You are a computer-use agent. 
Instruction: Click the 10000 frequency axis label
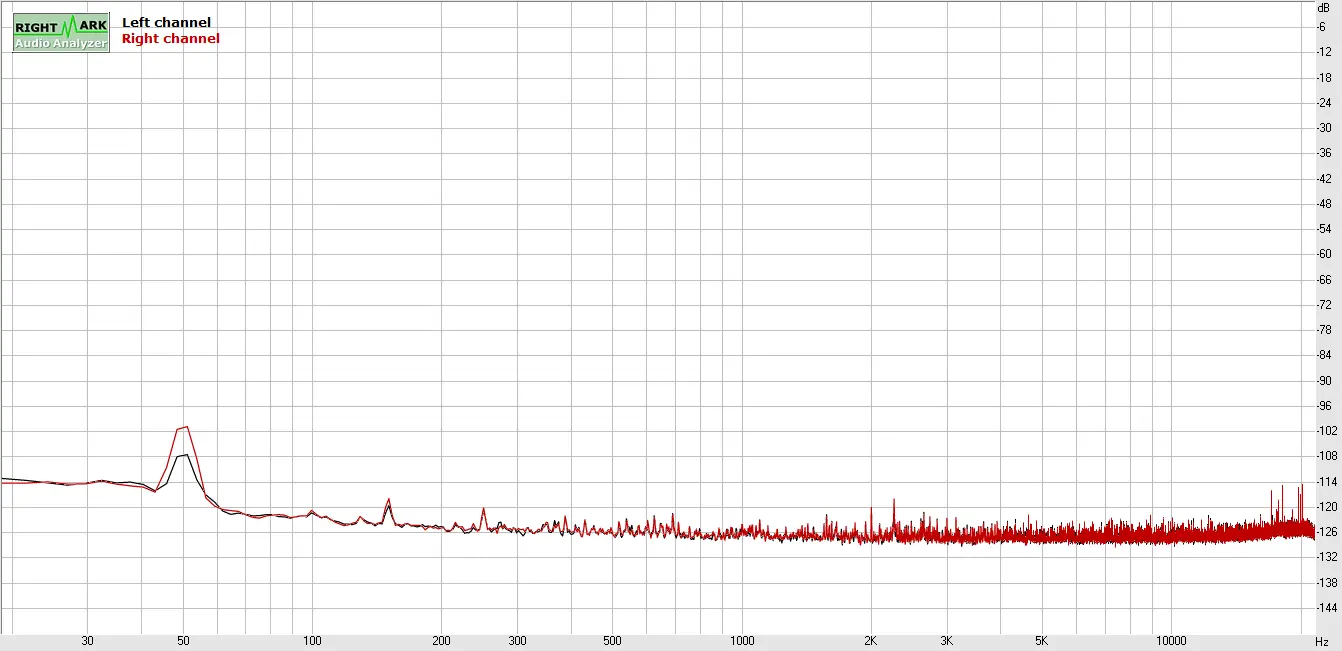[1170, 641]
